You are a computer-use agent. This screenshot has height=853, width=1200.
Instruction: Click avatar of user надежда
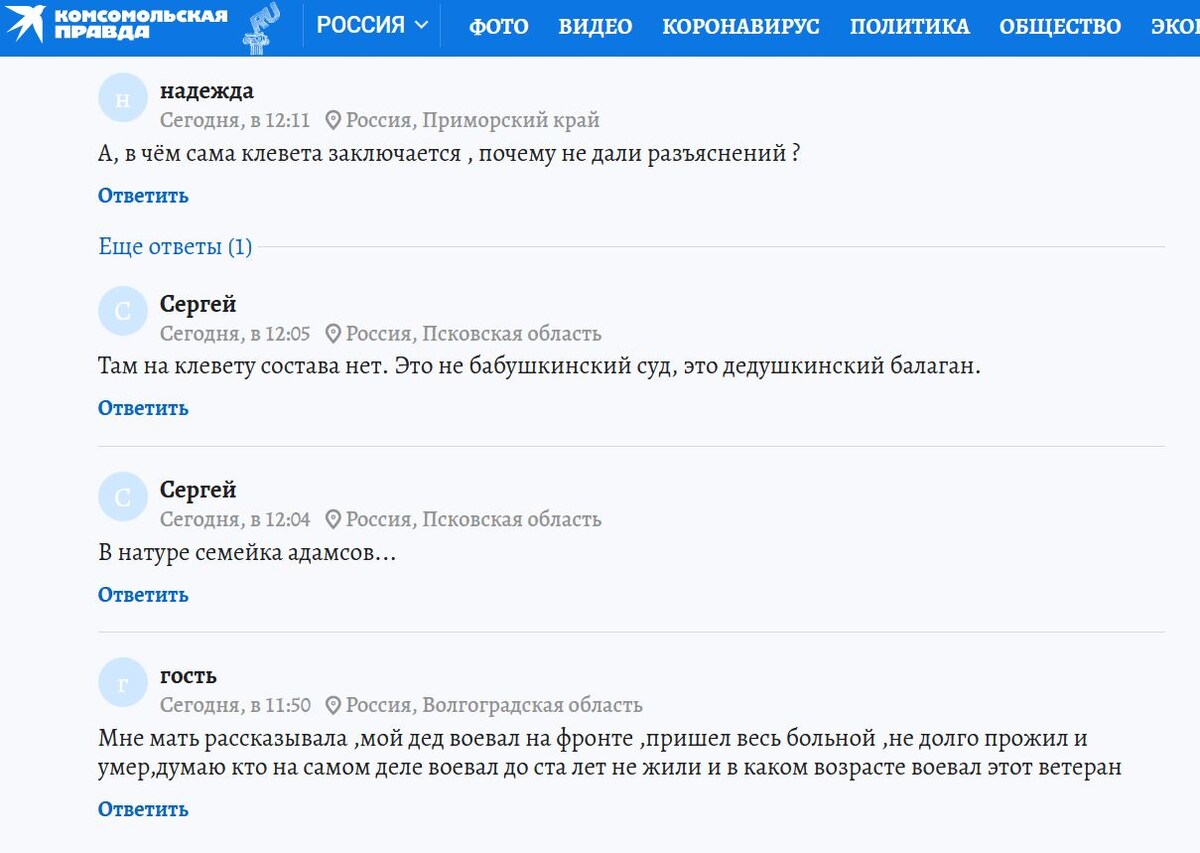123,99
